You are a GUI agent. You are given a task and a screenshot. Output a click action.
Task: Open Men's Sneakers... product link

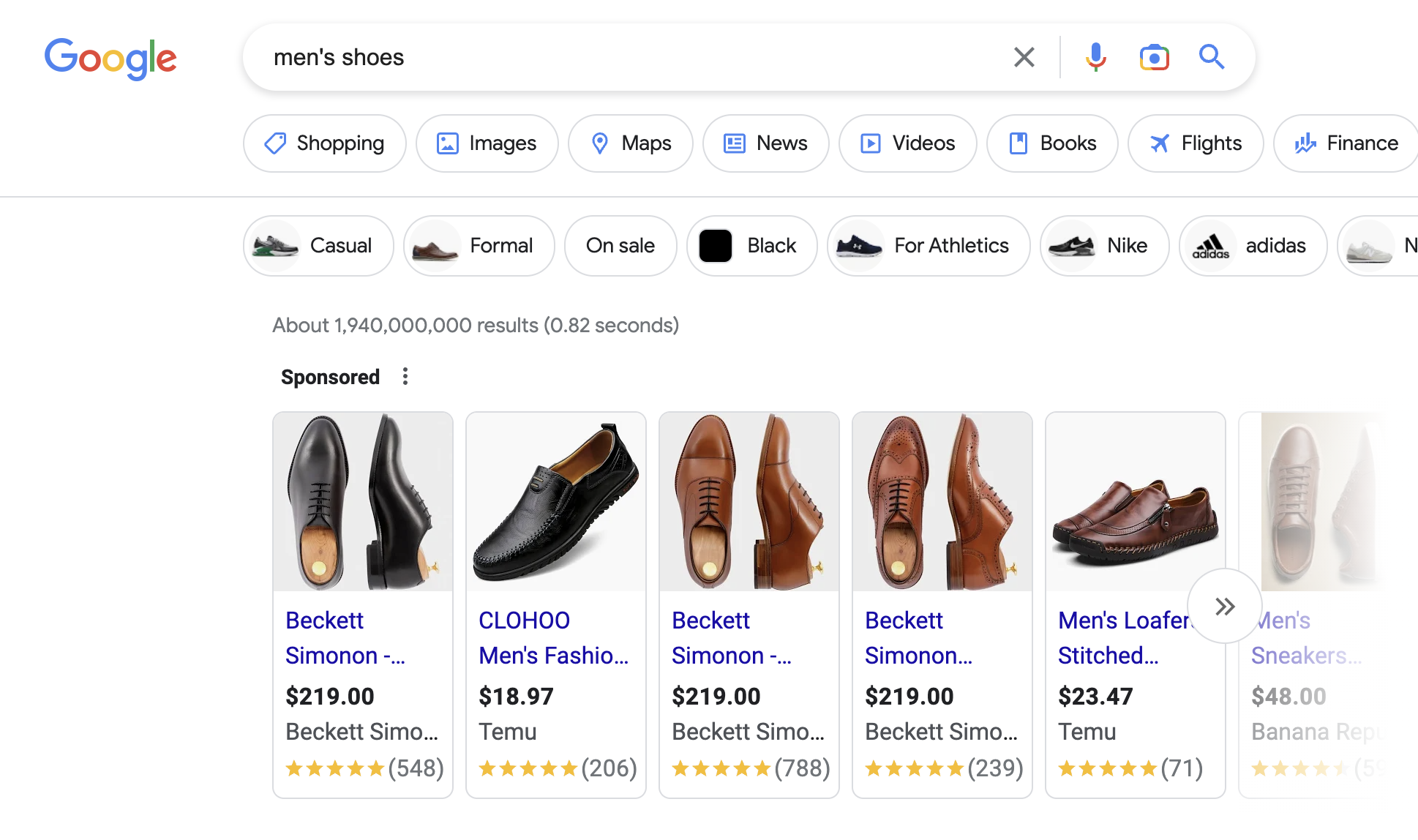click(x=1306, y=638)
